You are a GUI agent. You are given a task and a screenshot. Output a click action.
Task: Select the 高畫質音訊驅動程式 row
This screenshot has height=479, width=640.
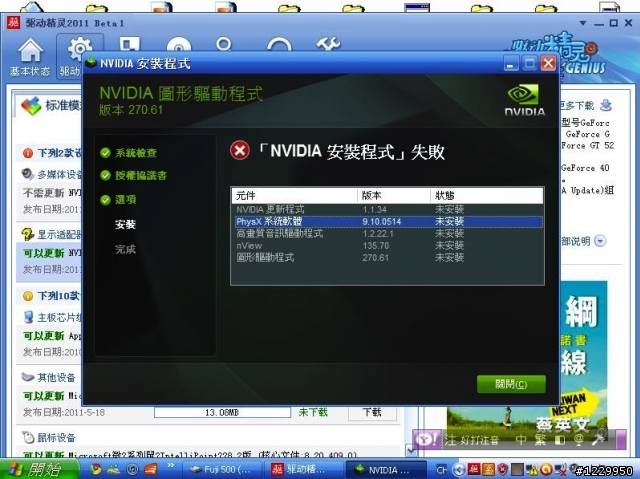coord(388,234)
